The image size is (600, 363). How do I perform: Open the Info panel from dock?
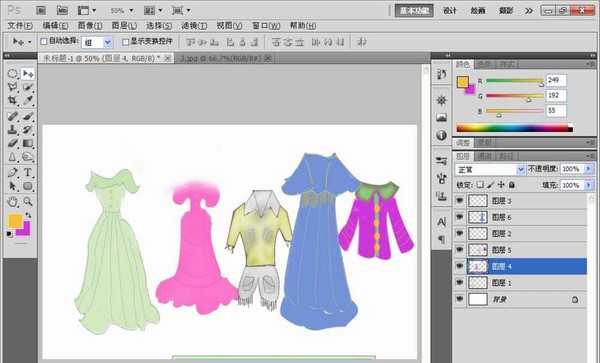tap(442, 135)
